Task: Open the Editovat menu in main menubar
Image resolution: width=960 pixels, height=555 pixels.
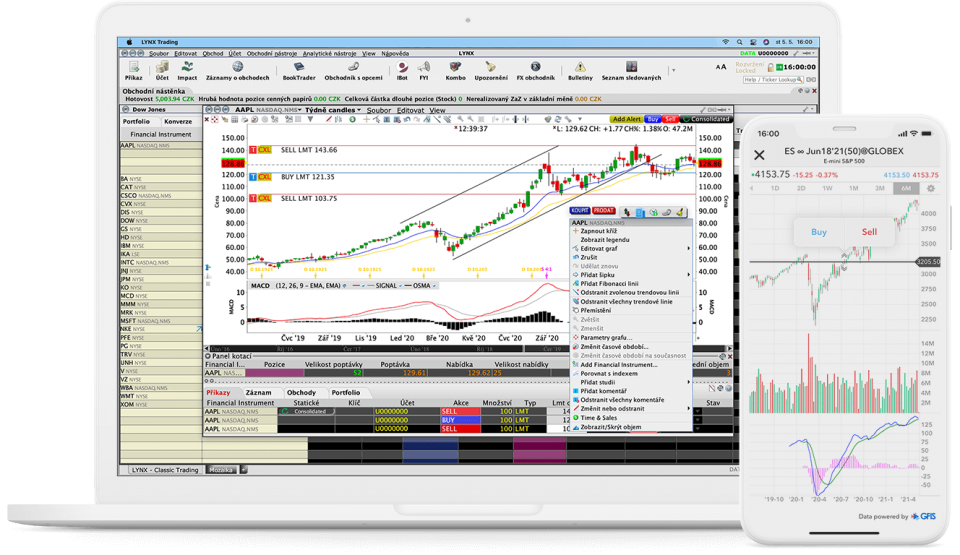Action: (x=186, y=53)
